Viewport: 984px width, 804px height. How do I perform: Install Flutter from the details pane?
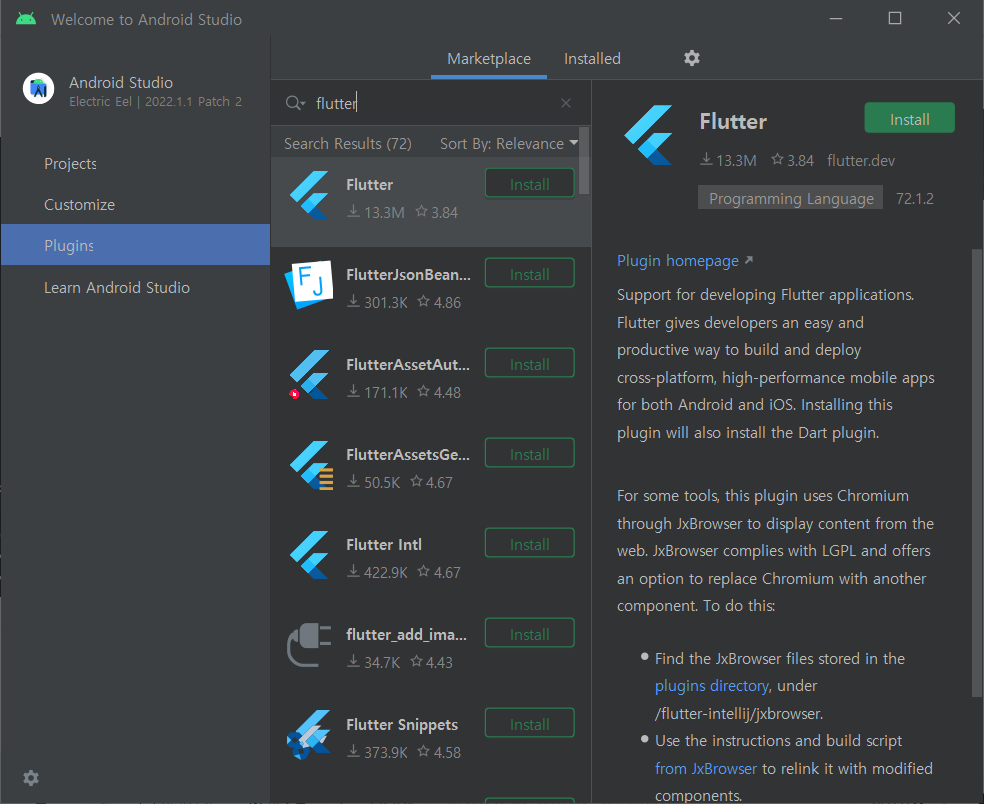click(x=909, y=118)
